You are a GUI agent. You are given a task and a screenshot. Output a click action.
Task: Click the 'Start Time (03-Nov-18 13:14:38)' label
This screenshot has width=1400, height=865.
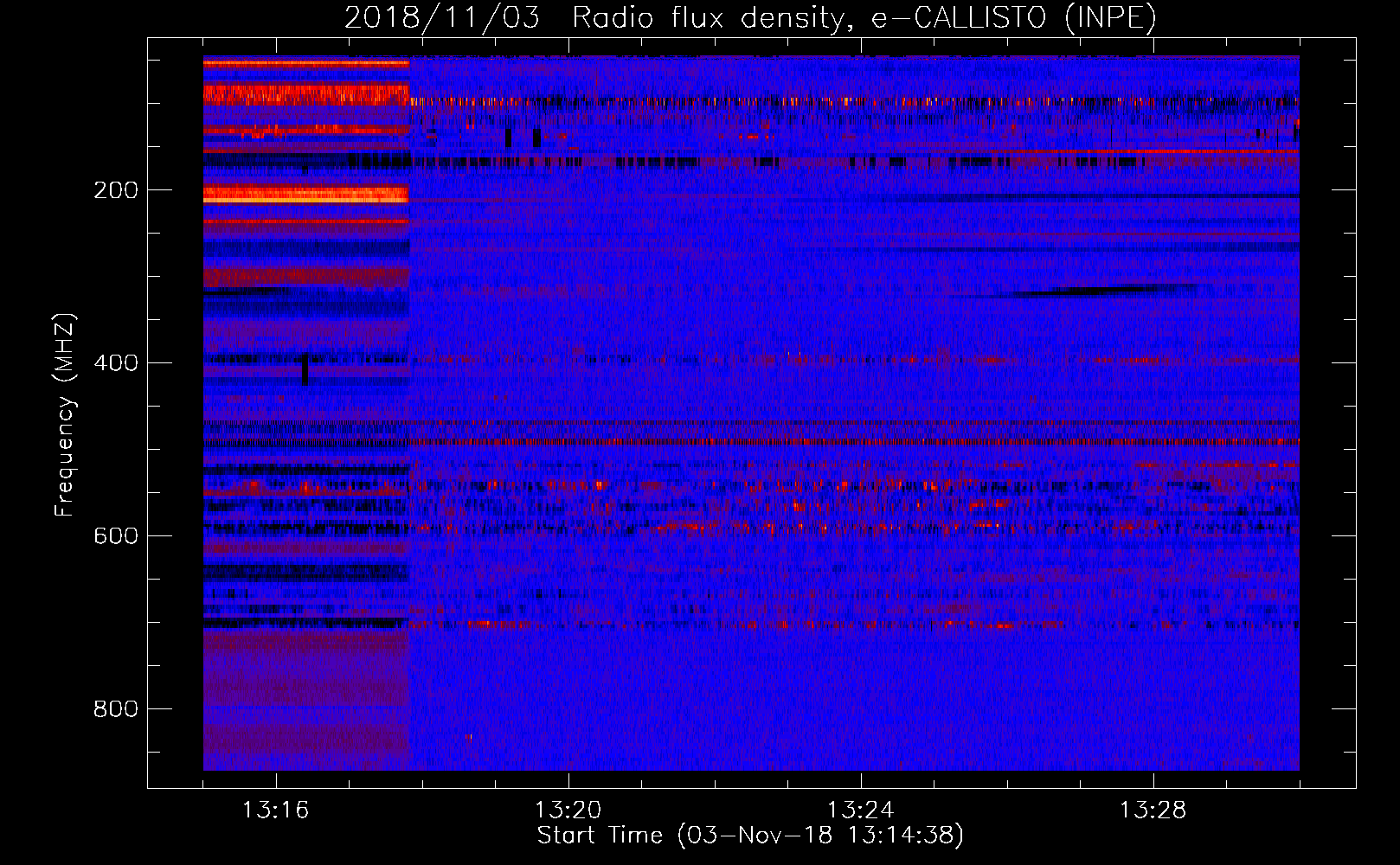point(750,836)
